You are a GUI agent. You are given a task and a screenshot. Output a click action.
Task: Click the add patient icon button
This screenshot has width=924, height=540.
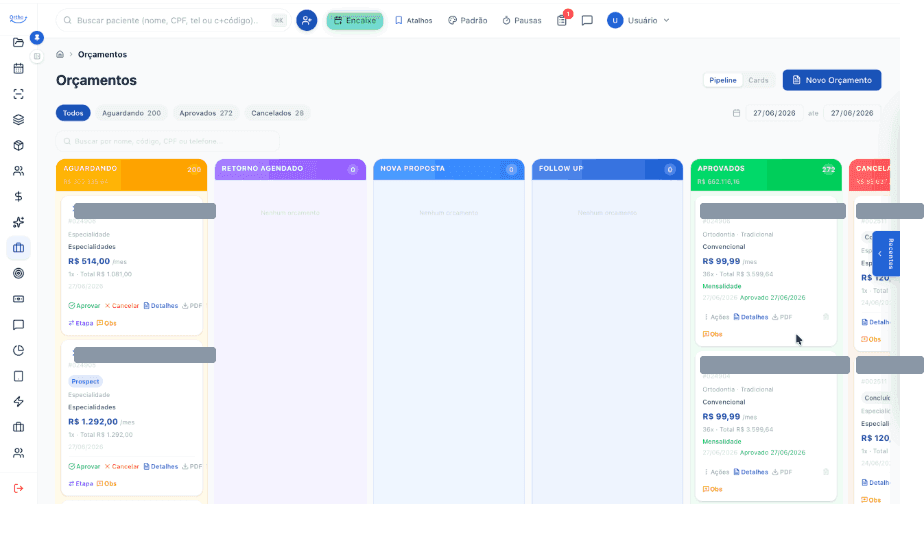[x=306, y=20]
